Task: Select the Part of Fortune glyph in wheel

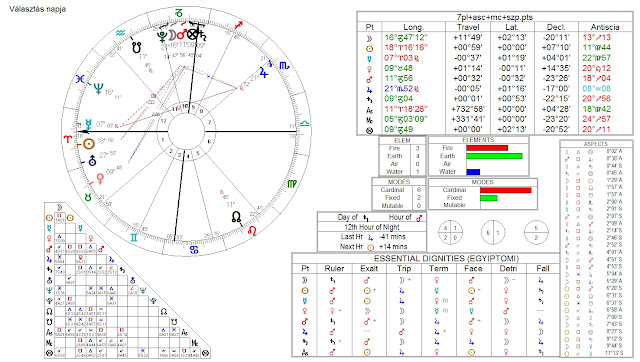Action: coord(192,34)
